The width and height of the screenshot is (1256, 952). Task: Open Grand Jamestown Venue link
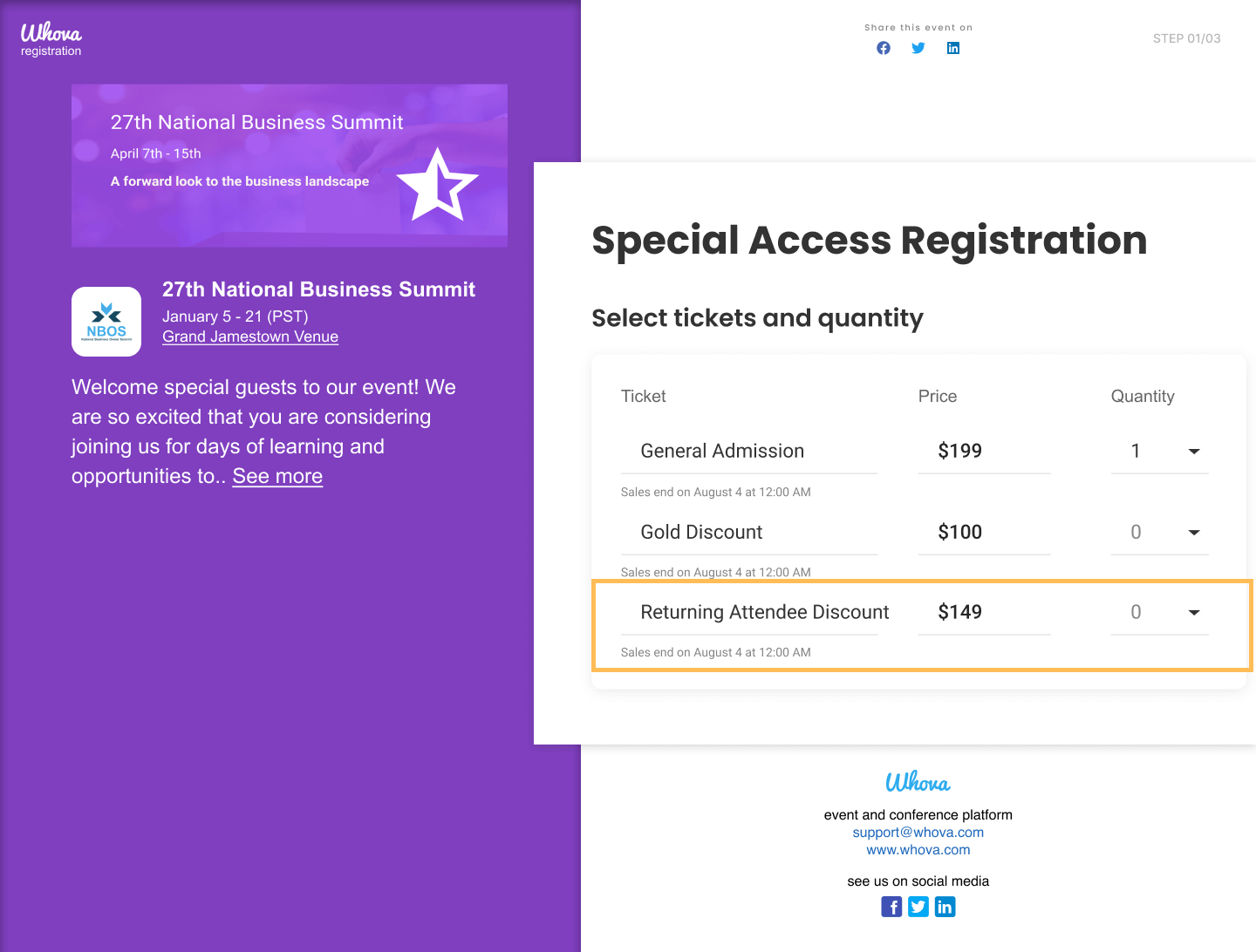pyautogui.click(x=250, y=337)
